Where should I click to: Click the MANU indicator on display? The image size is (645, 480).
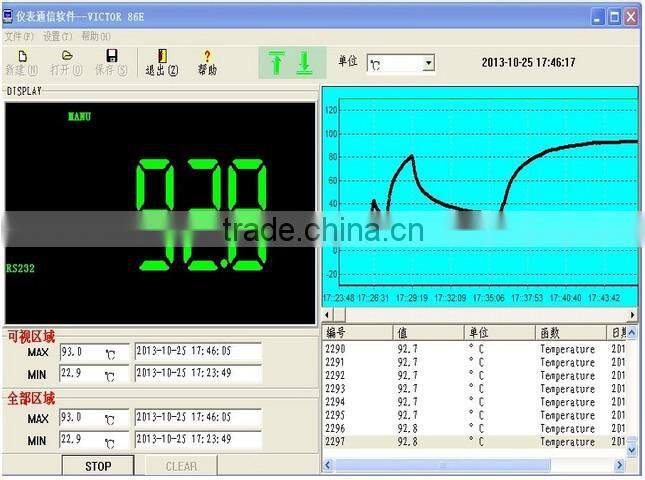(x=79, y=116)
